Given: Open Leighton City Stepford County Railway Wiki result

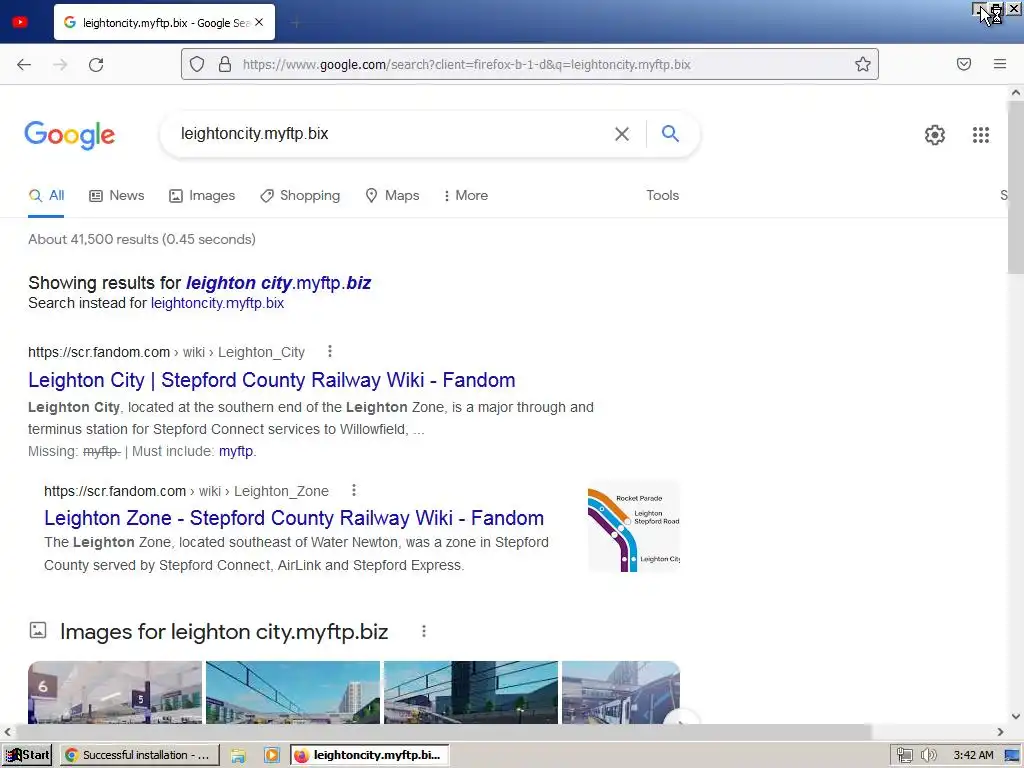Looking at the screenshot, I should click(272, 380).
